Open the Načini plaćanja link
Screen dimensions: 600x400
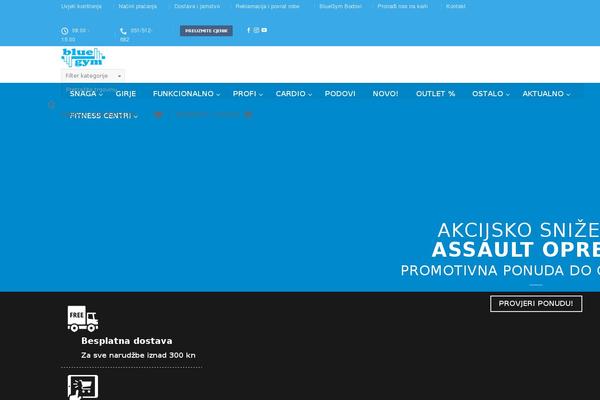click(x=138, y=6)
